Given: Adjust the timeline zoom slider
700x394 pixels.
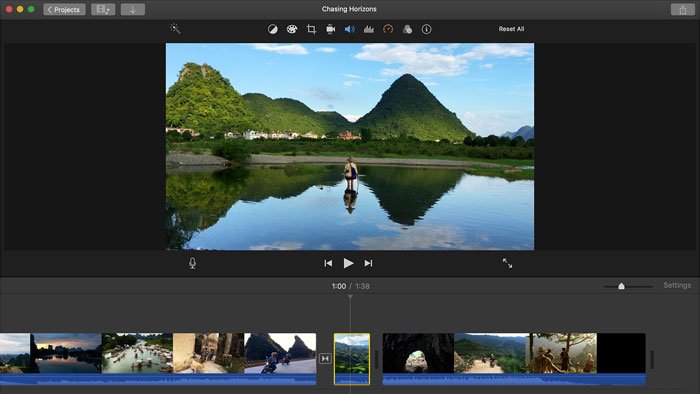Looking at the screenshot, I should tap(621, 286).
